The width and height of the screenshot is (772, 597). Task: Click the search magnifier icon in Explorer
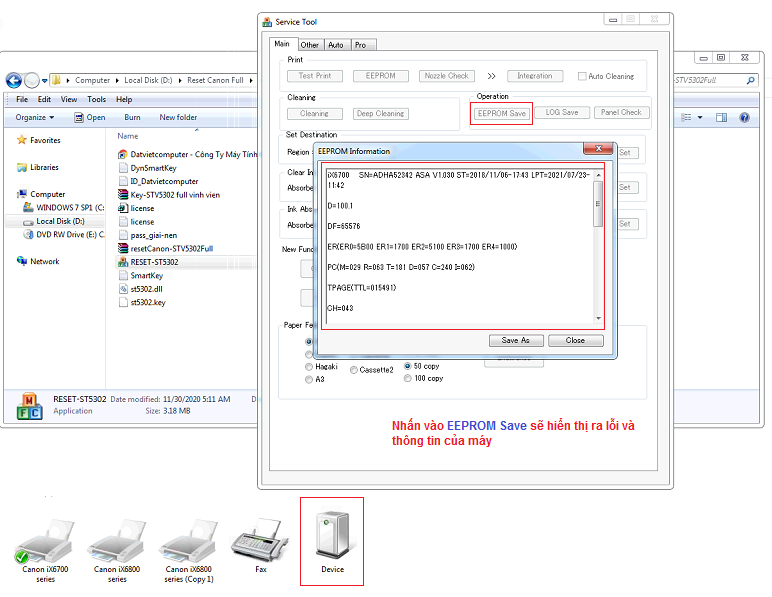click(x=750, y=80)
